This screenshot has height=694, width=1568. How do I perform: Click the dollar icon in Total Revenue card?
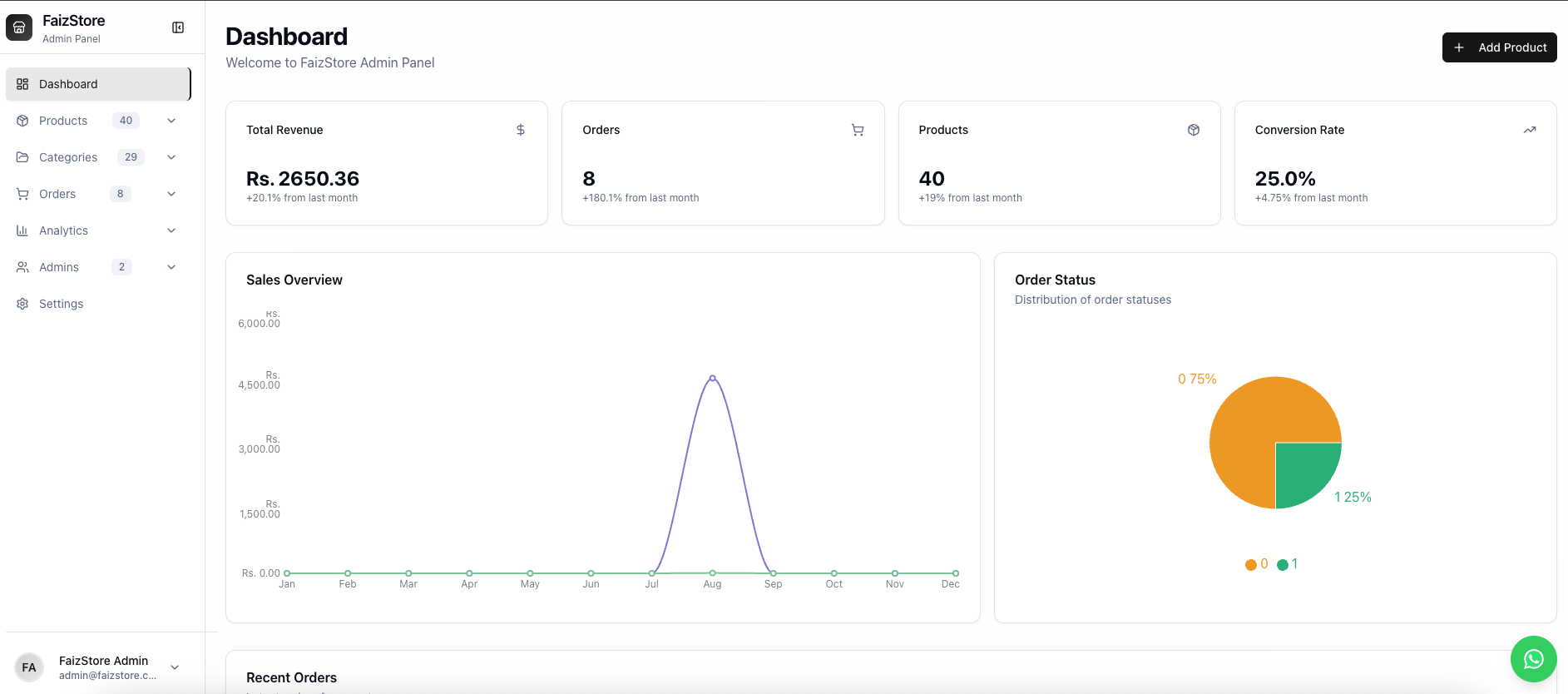click(521, 130)
